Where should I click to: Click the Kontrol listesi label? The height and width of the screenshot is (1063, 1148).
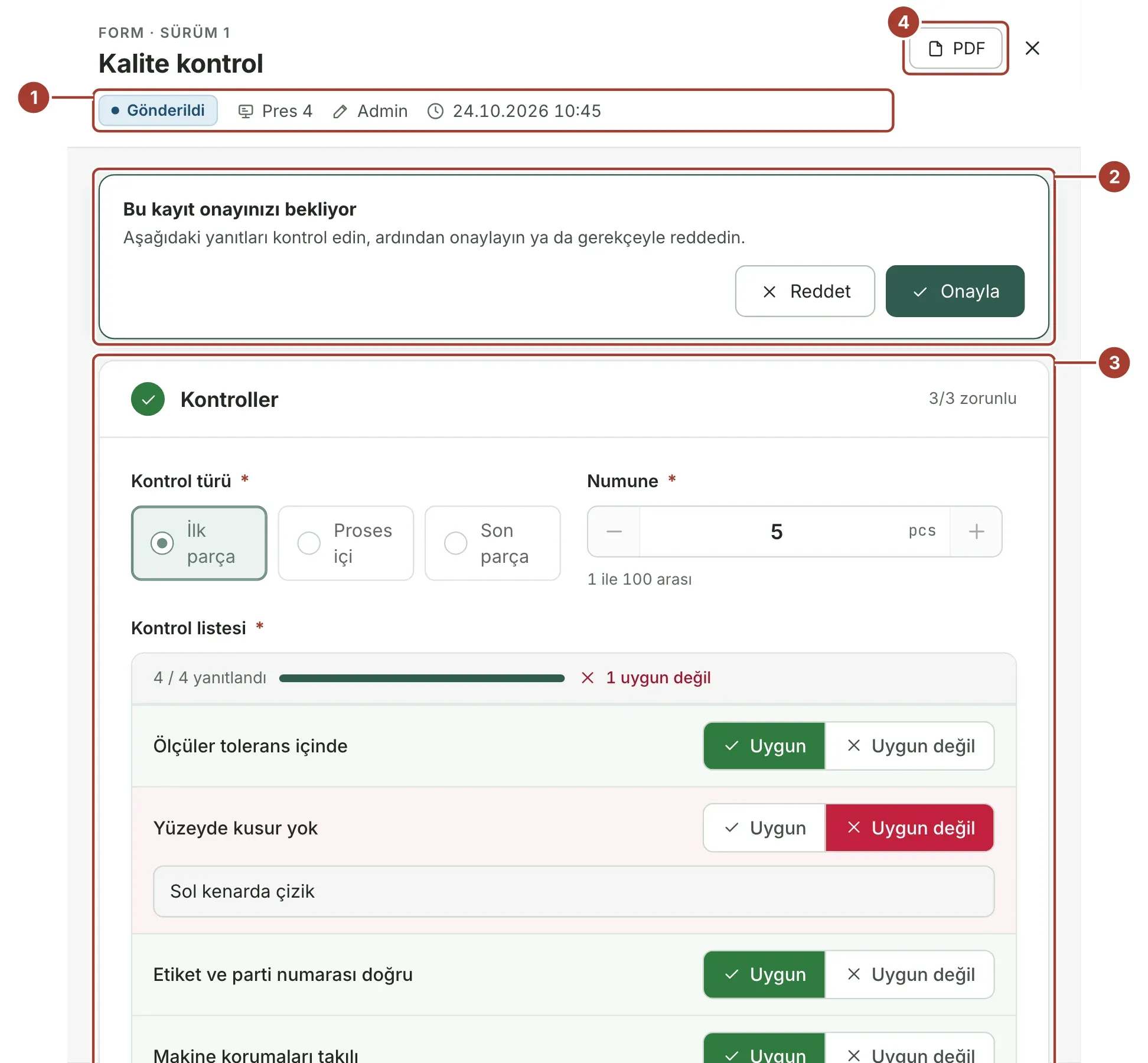pyautogui.click(x=188, y=628)
